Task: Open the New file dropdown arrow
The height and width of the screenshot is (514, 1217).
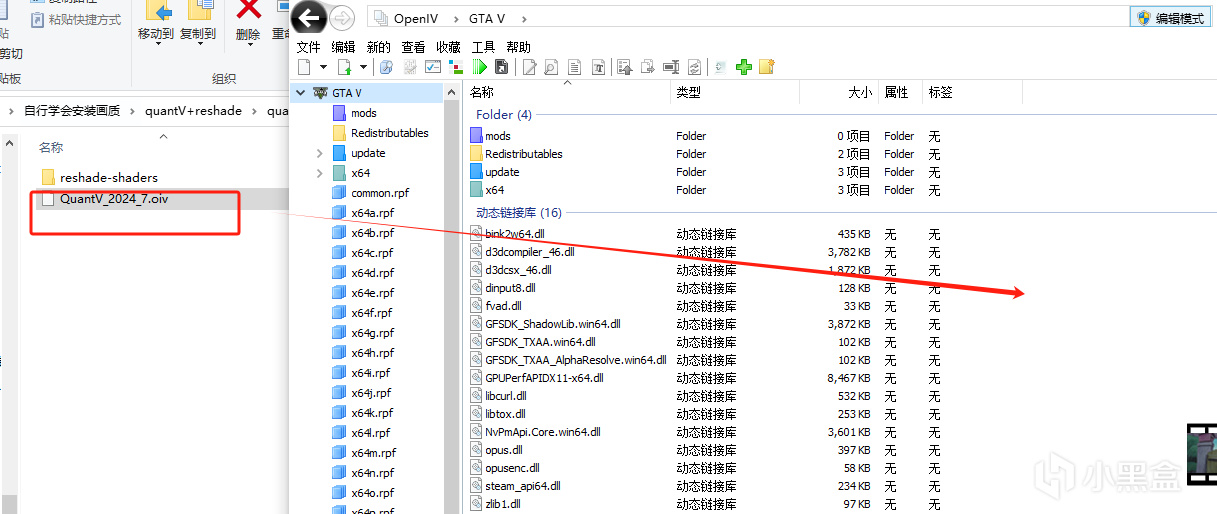Action: tap(323, 67)
